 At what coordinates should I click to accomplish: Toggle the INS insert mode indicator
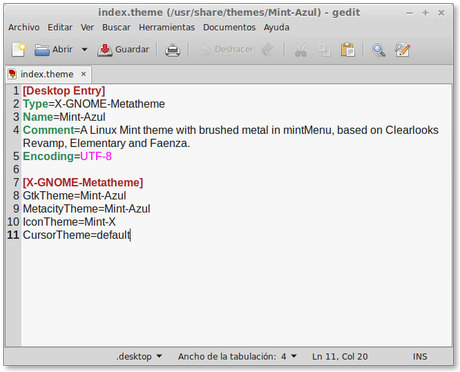[x=420, y=356]
